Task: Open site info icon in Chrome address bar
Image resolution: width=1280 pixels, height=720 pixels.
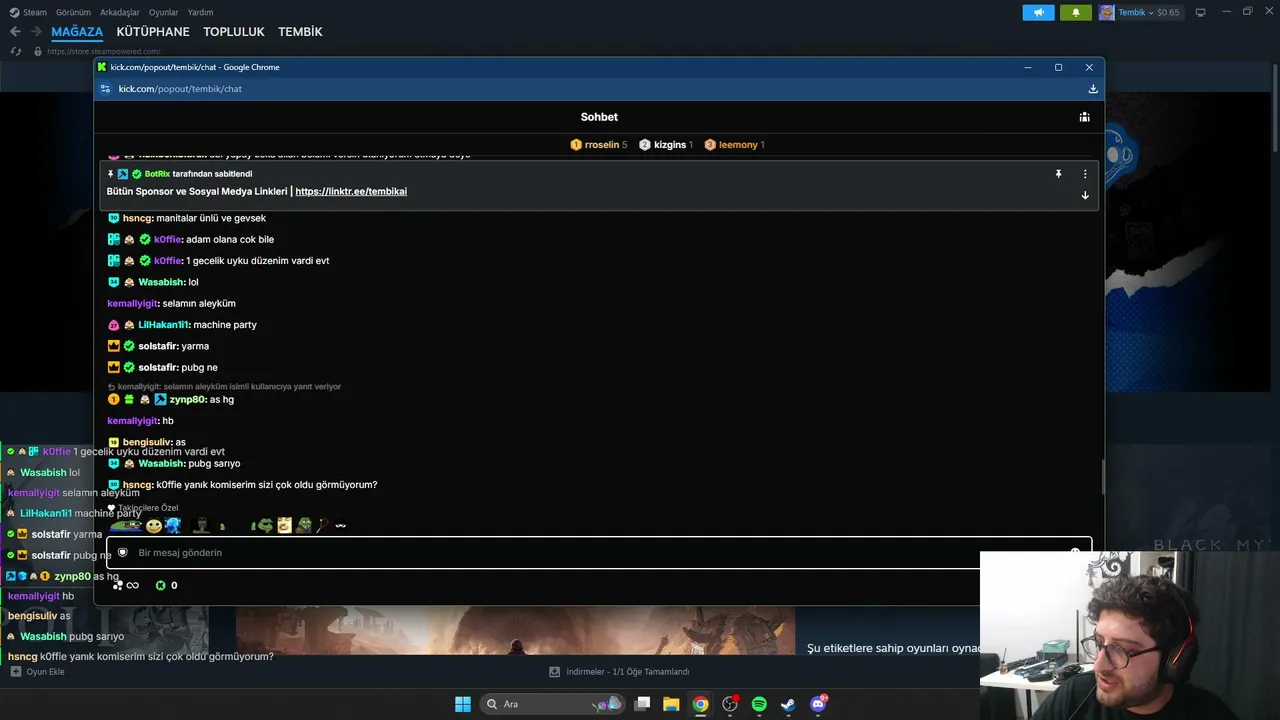Action: tap(105, 89)
